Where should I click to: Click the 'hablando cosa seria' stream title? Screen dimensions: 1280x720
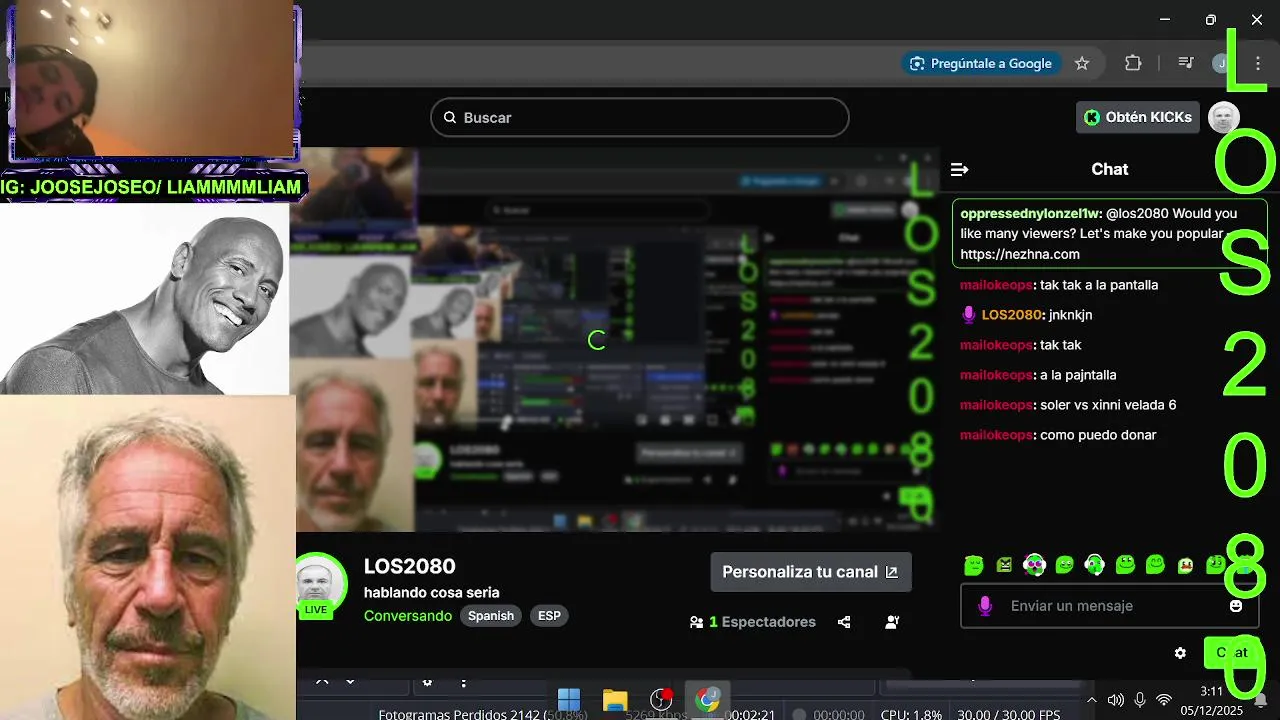[x=432, y=592]
